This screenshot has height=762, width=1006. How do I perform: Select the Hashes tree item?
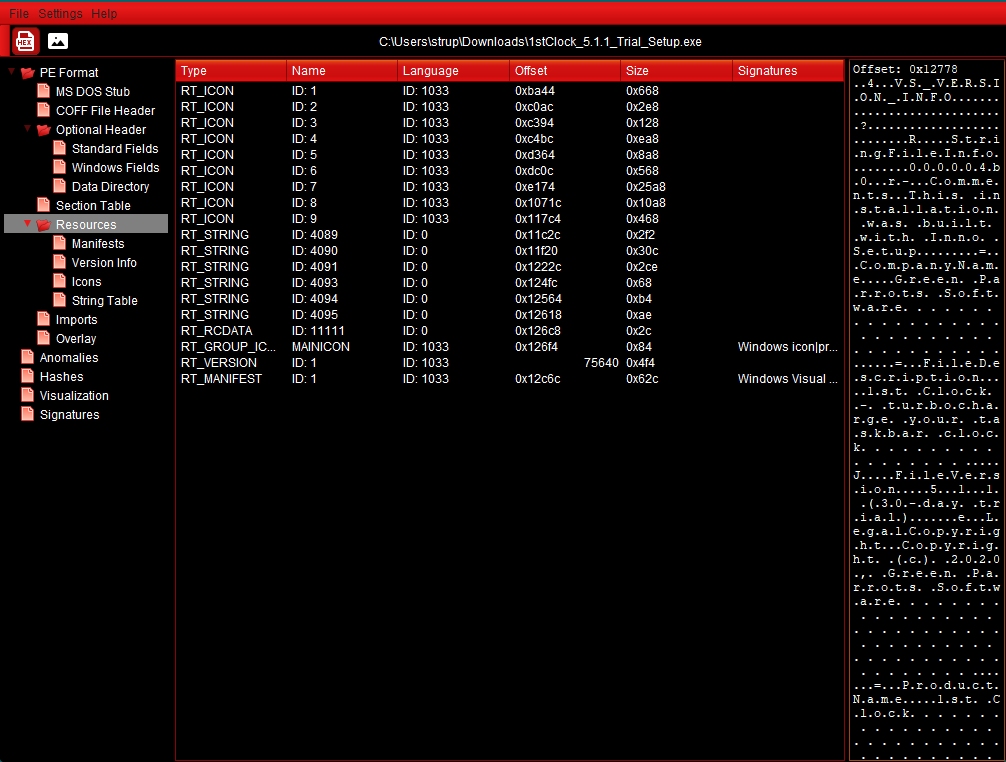pos(62,377)
